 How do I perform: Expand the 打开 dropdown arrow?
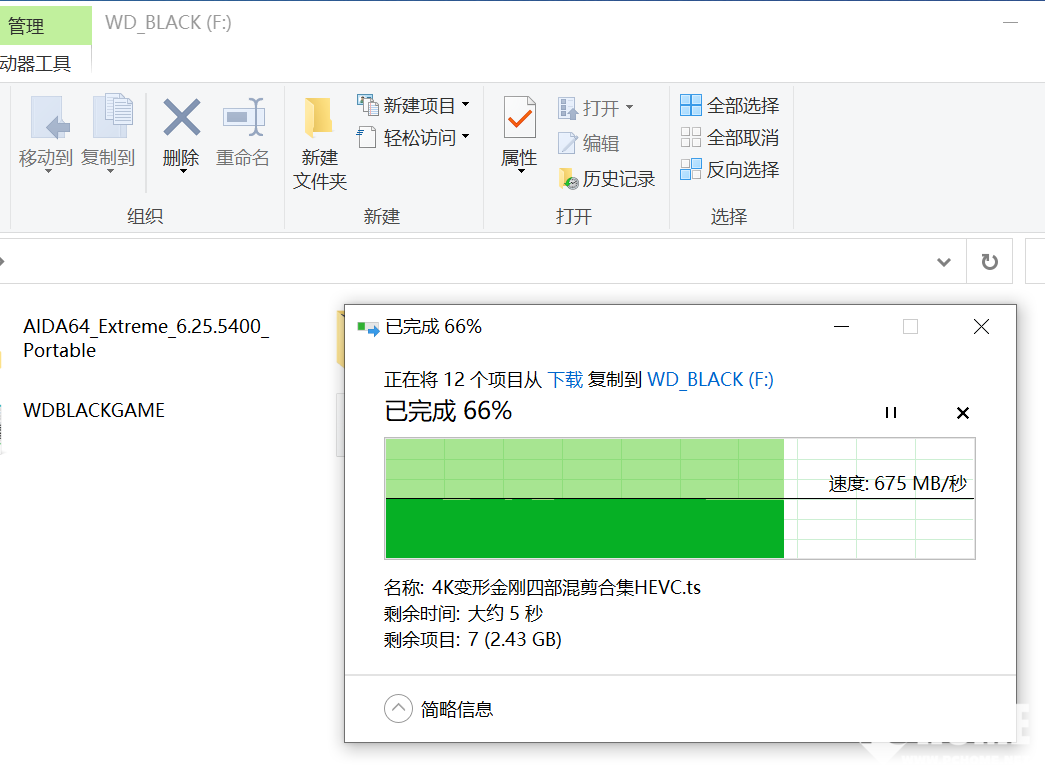click(x=629, y=107)
